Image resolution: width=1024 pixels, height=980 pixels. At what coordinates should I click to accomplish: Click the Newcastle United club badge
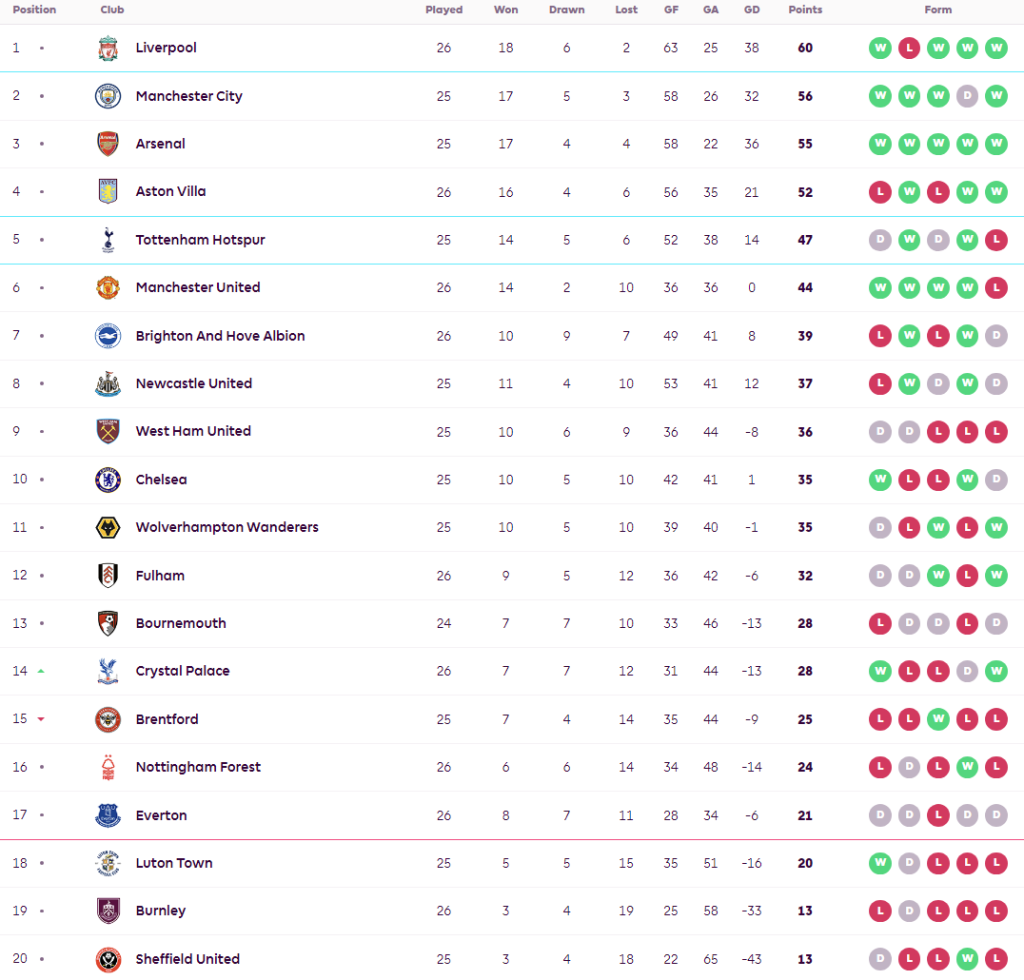108,384
